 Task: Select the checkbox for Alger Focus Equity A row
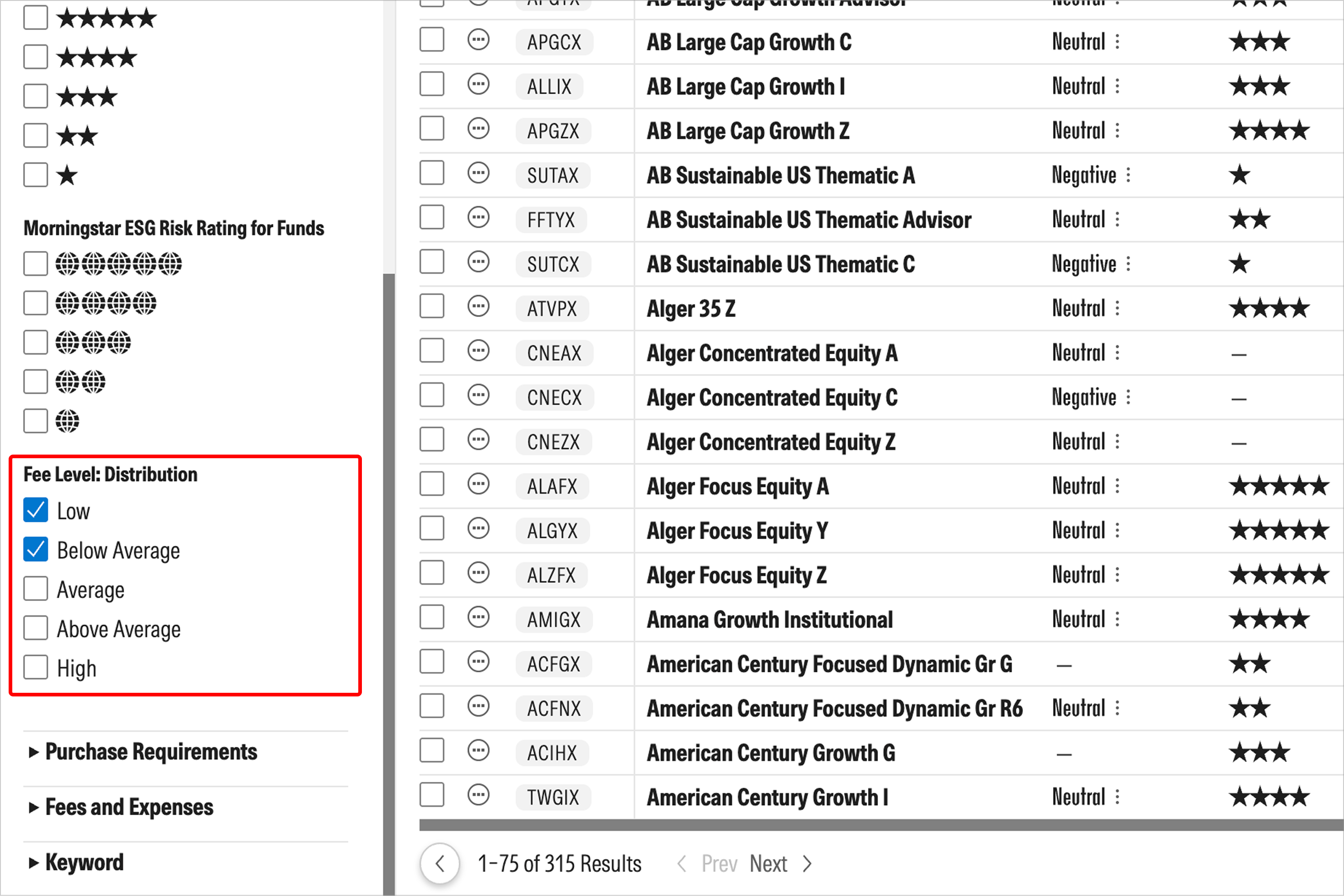[x=432, y=484]
